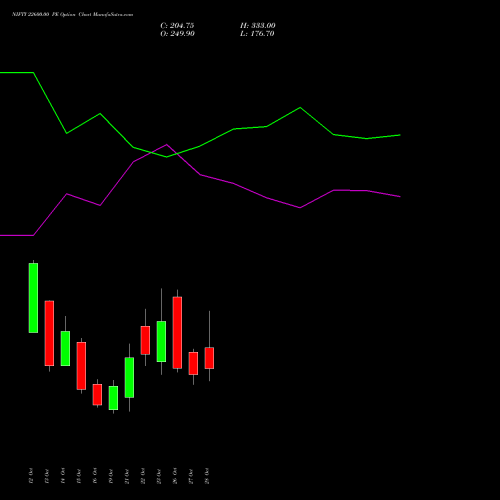Select the close value C: 204.75
The image size is (500, 500).
tap(177, 26)
